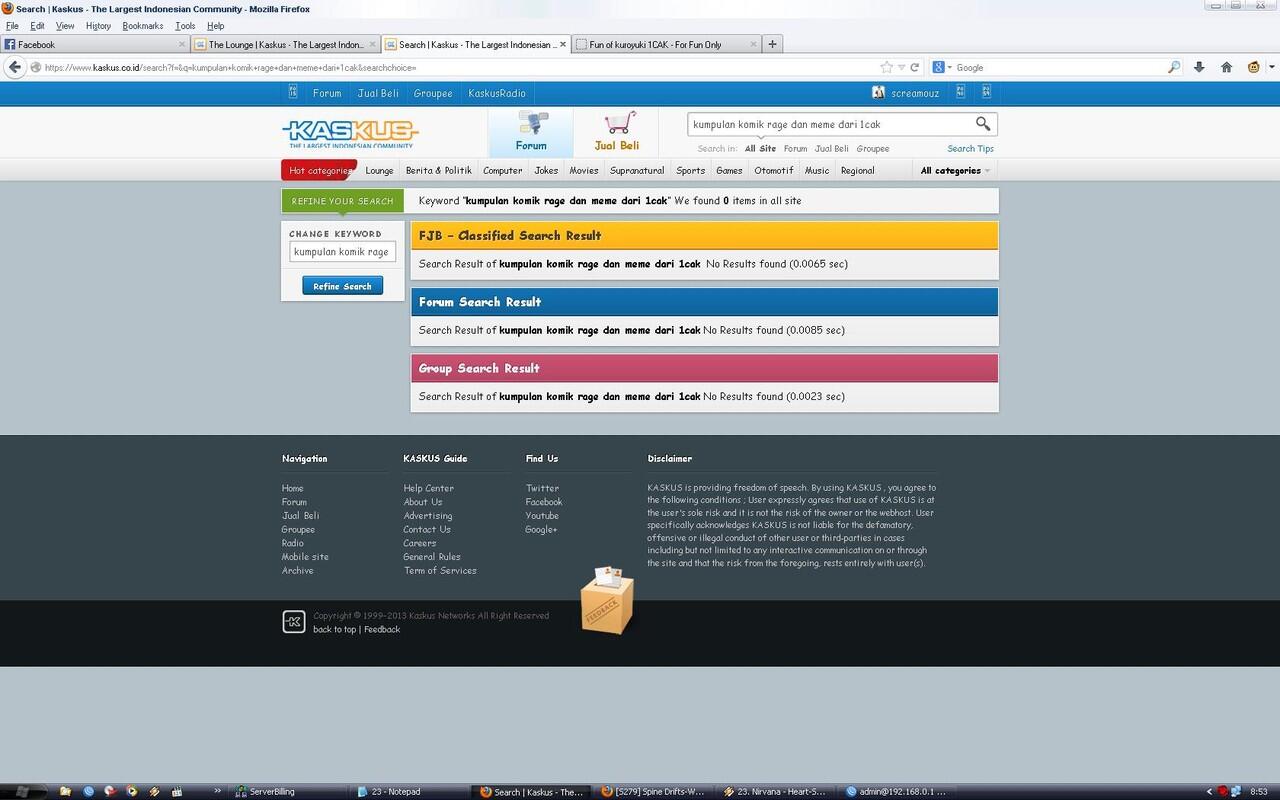Expand the All categories dropdown

click(955, 170)
